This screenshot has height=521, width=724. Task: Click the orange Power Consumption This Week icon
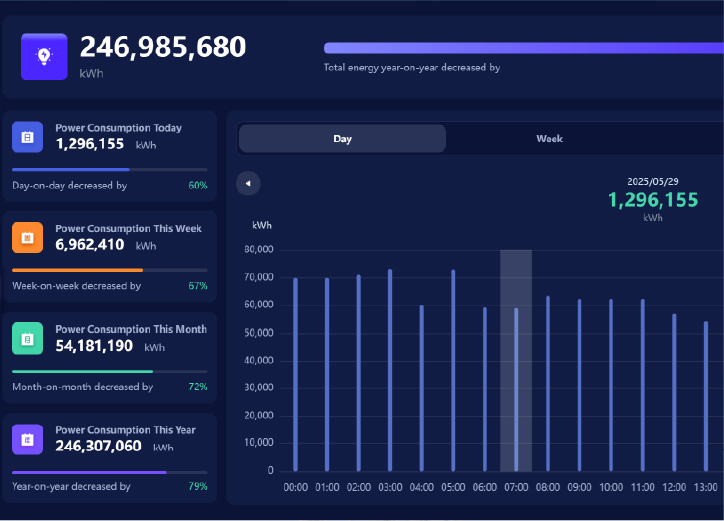coord(27,238)
